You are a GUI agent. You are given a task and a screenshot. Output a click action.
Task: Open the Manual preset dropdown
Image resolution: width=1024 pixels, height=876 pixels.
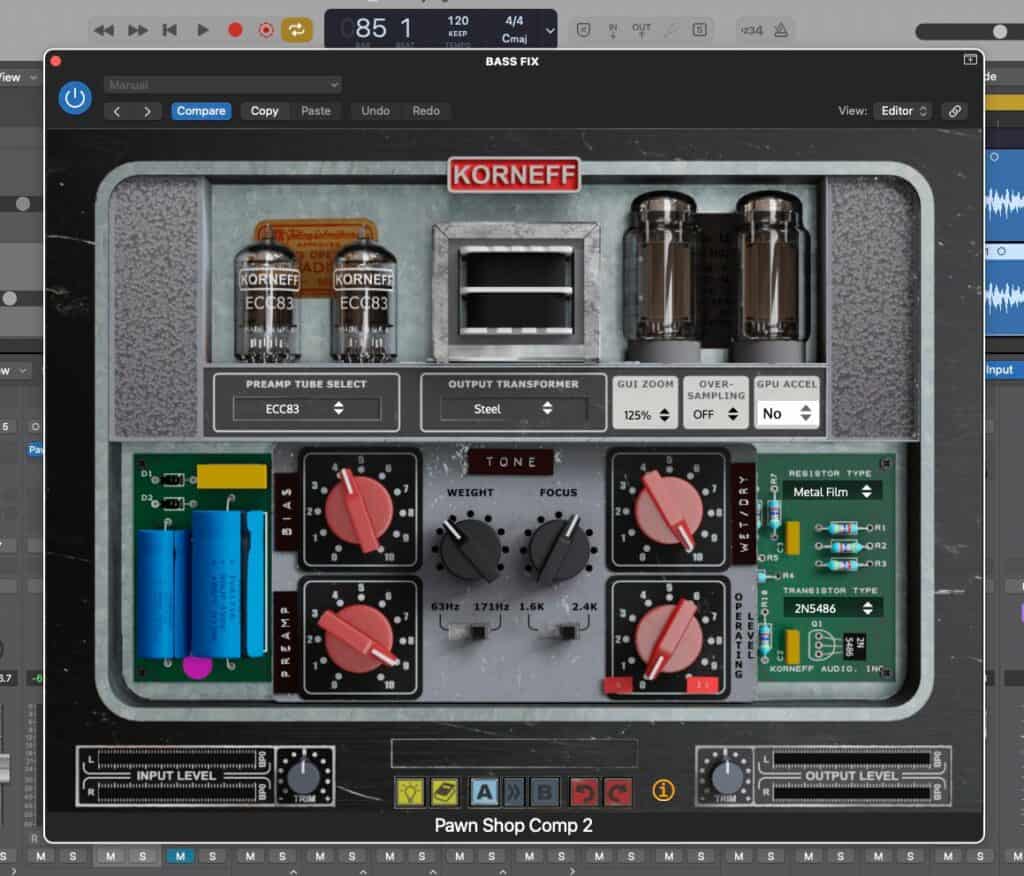pos(223,85)
